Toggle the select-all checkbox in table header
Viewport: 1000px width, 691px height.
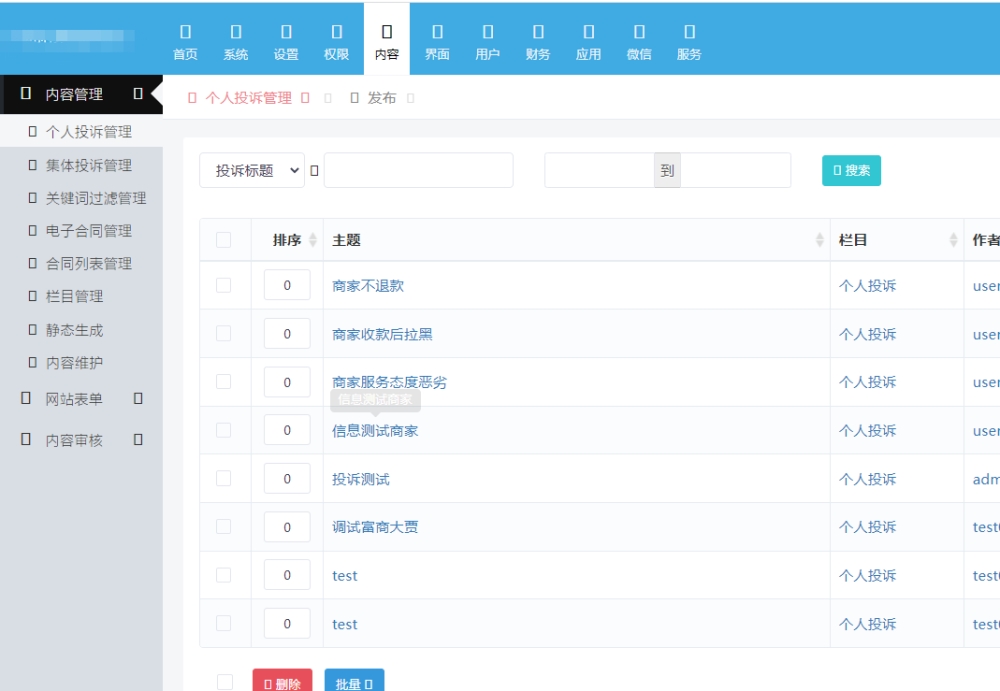223,240
